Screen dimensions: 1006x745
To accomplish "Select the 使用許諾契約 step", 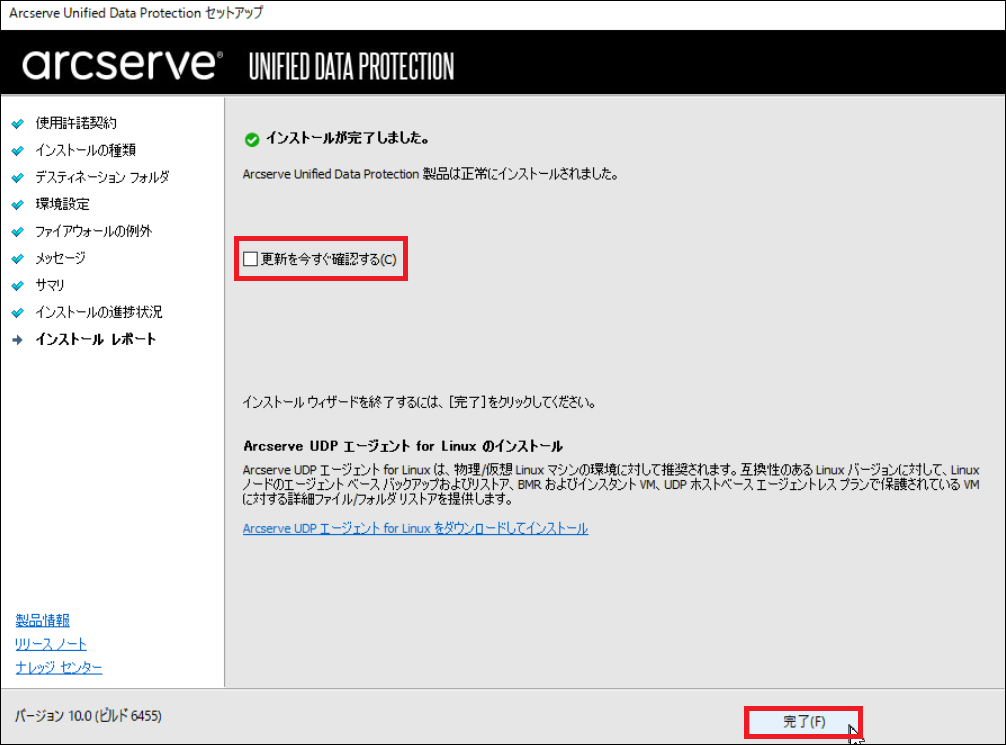I will click(76, 123).
